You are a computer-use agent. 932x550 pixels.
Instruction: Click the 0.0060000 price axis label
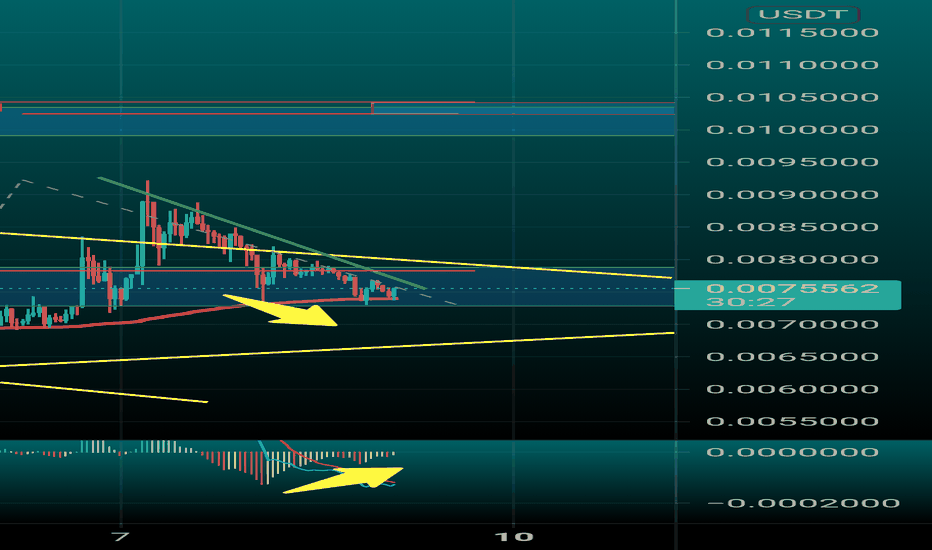792,389
